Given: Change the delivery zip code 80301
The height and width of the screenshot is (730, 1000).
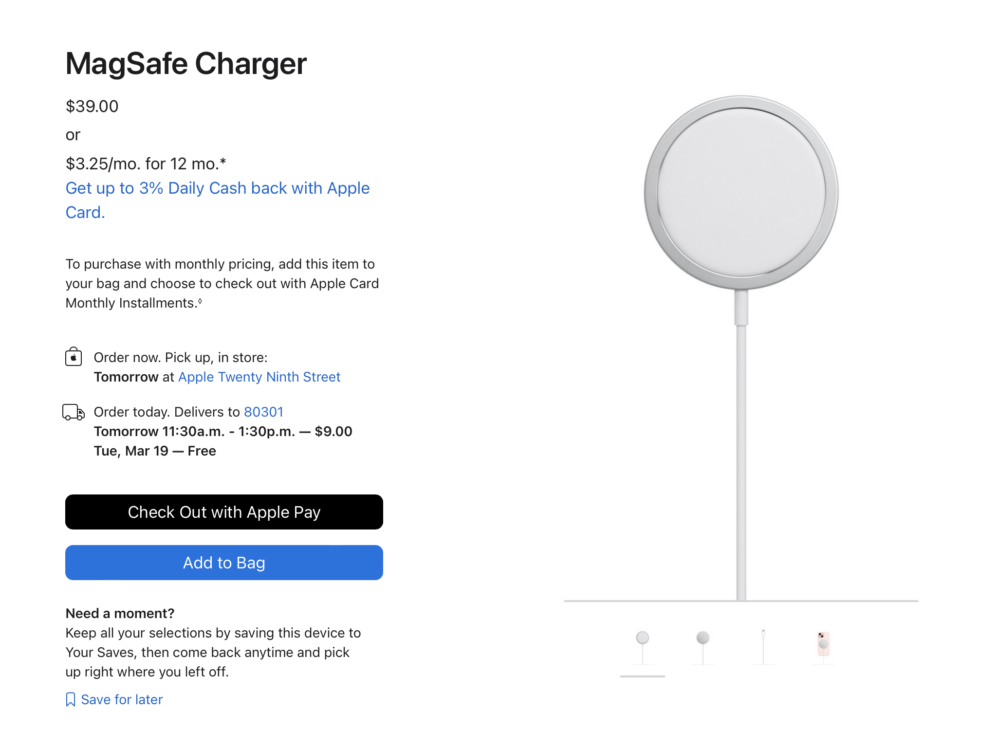Looking at the screenshot, I should [264, 412].
